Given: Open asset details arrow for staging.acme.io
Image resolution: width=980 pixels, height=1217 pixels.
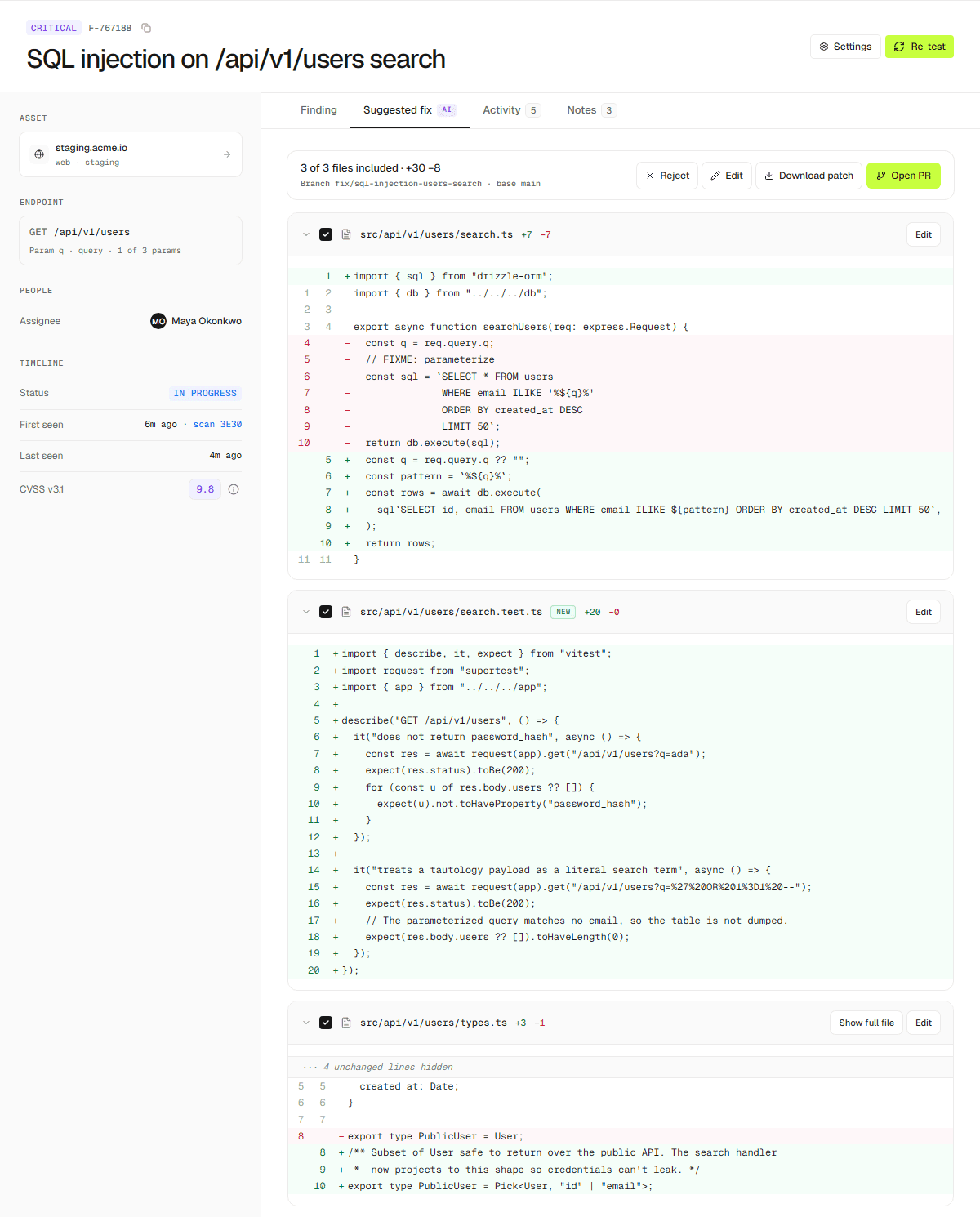Looking at the screenshot, I should 227,154.
